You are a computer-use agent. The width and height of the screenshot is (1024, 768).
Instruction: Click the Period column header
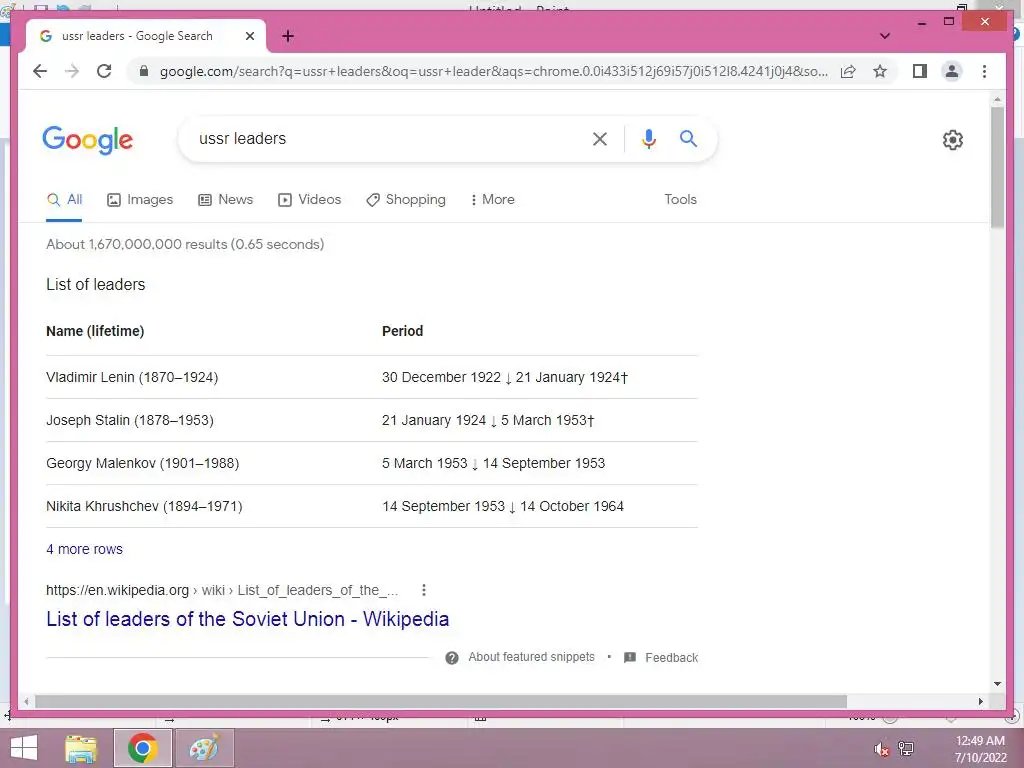pyautogui.click(x=402, y=331)
